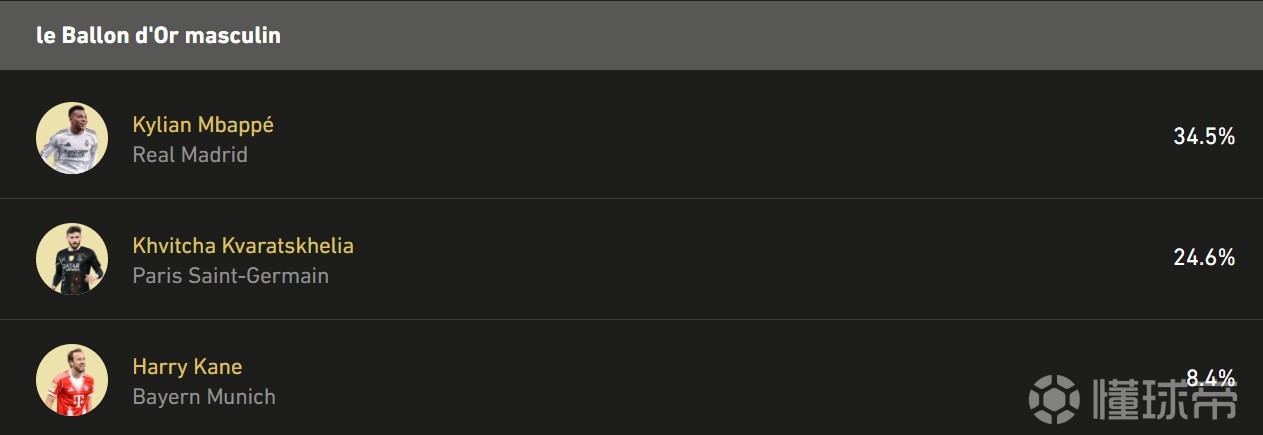The image size is (1263, 435).
Task: Click Kylian Mbappé's avatar photo
Action: tap(72, 138)
